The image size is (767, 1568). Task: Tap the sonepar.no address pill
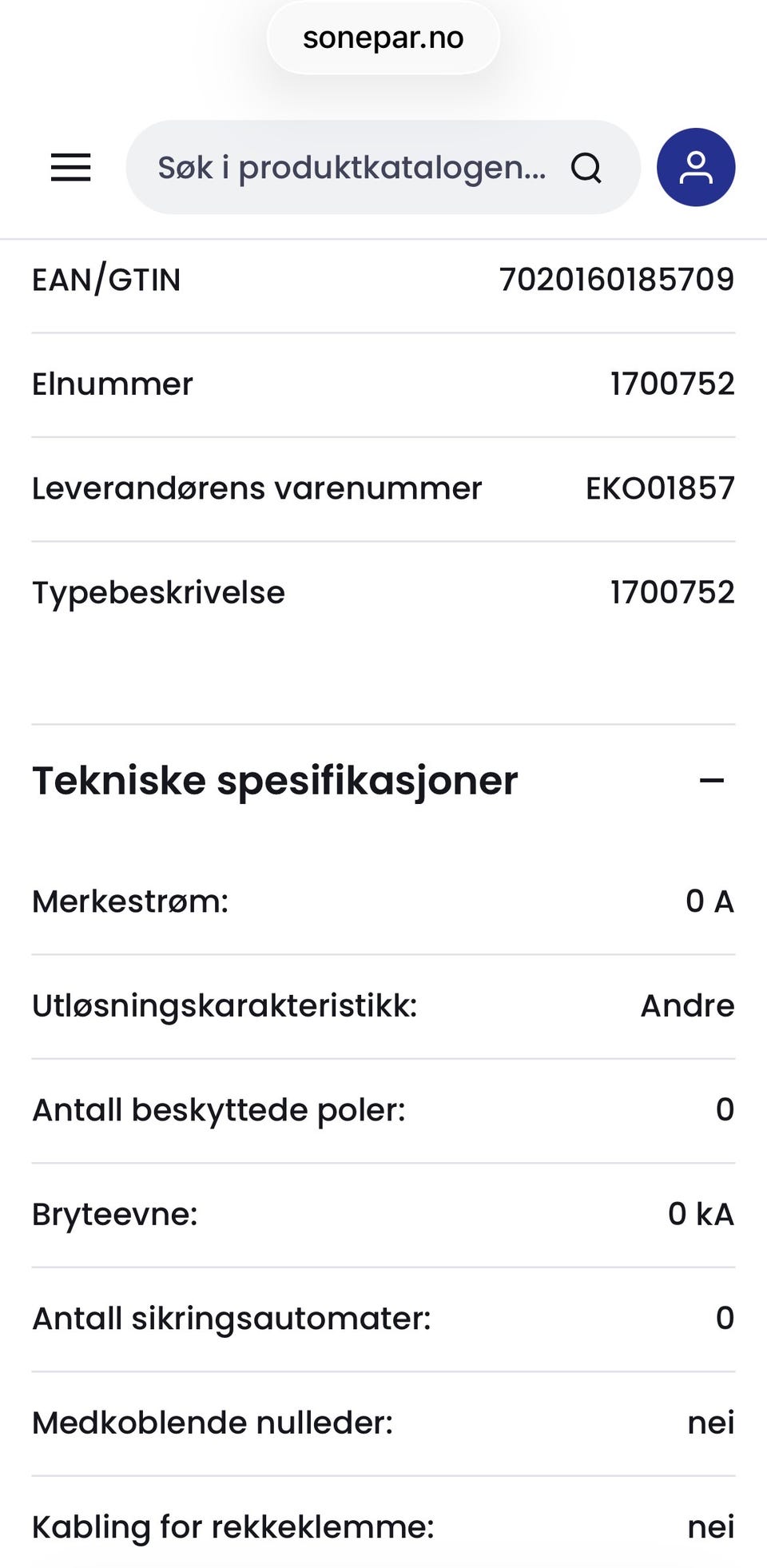point(383,38)
